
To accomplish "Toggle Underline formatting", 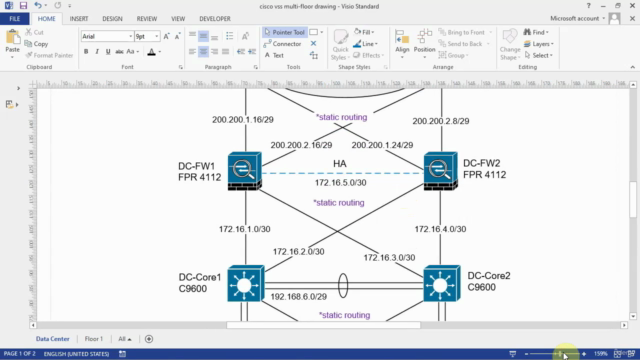I will [108, 51].
